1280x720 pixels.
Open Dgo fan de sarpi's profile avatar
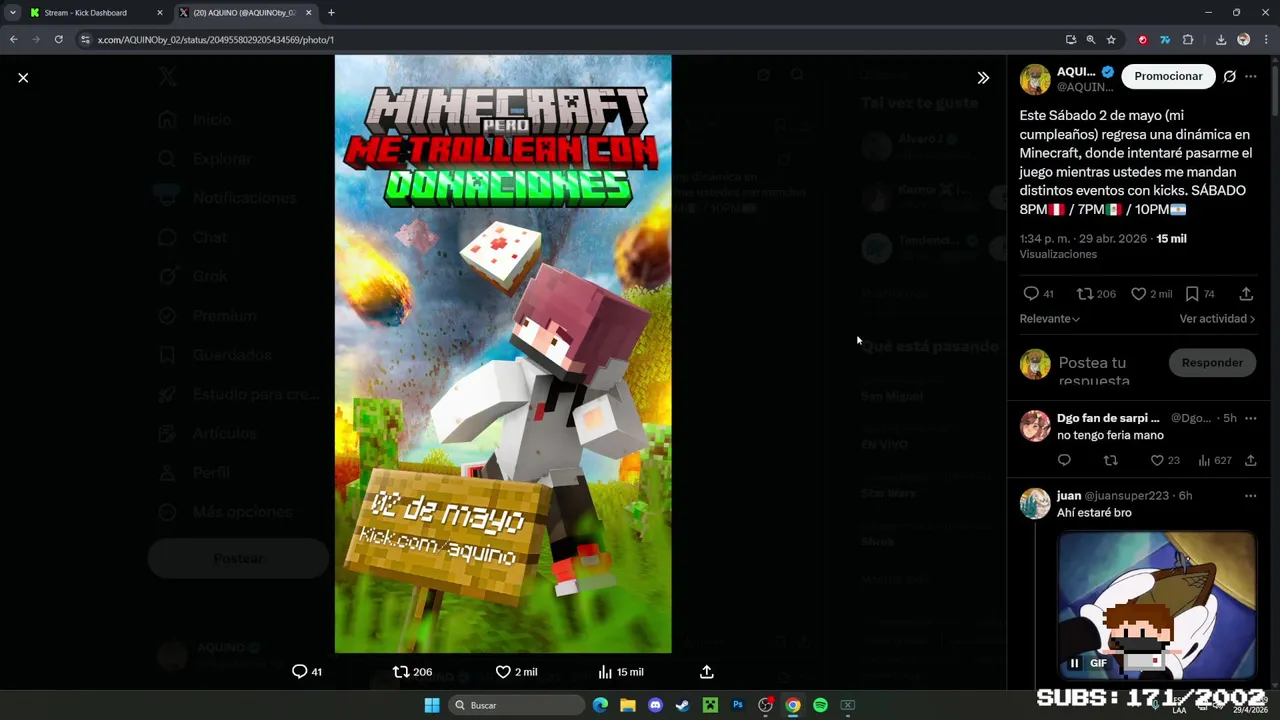point(1035,425)
